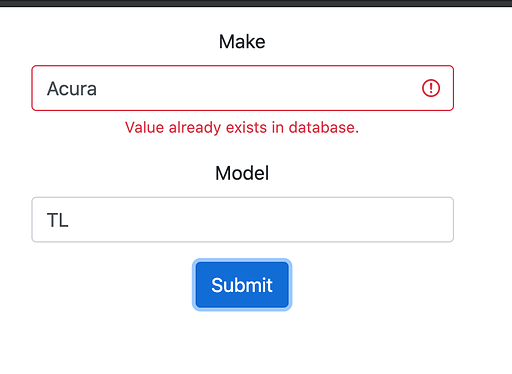Click the Make field label
The width and height of the screenshot is (512, 374).
242,42
